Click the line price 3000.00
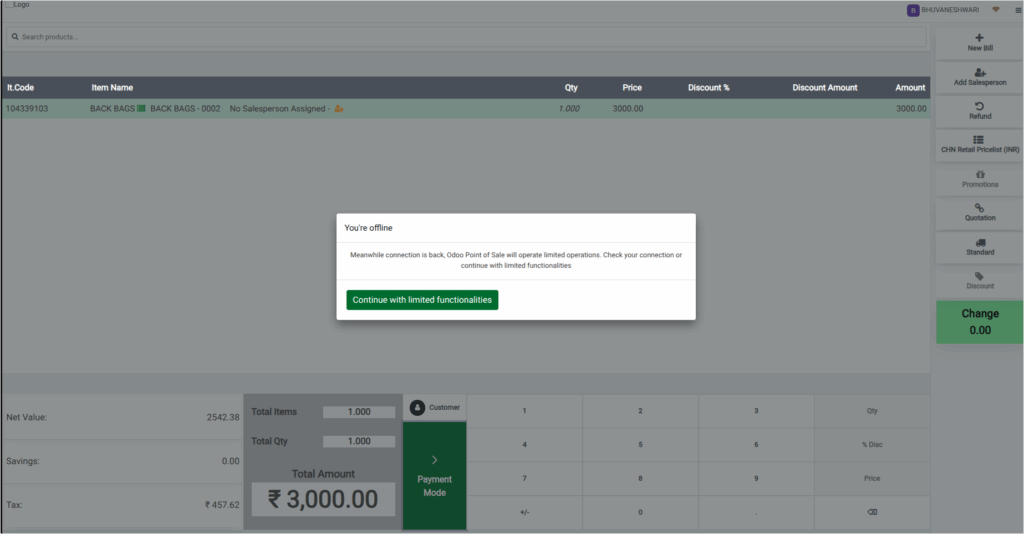 tap(628, 108)
